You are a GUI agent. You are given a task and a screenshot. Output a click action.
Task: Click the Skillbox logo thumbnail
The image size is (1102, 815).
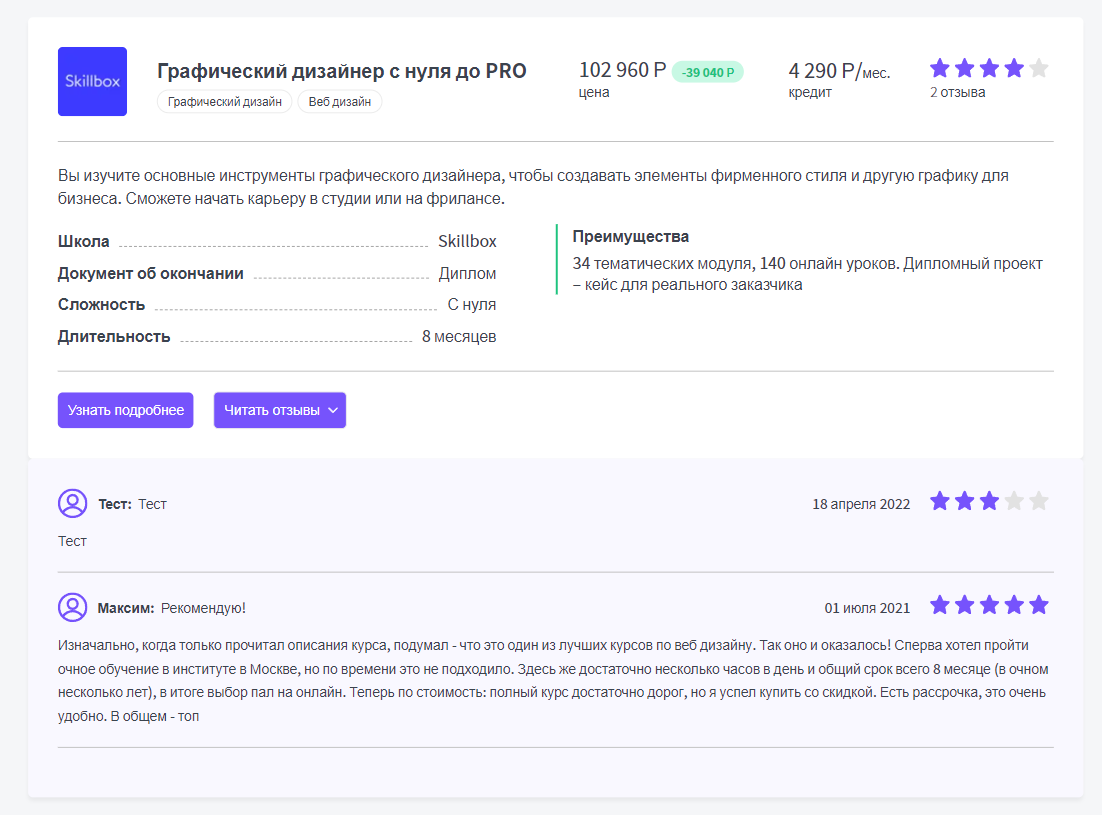point(92,82)
